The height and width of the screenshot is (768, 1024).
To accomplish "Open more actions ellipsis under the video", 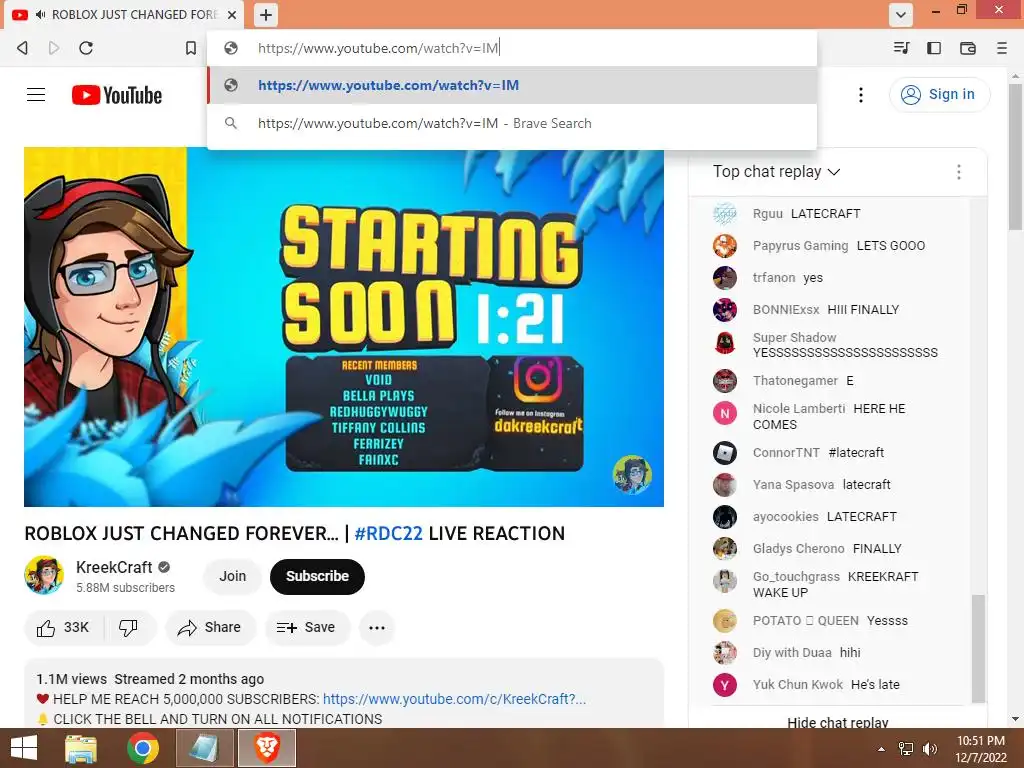I will tap(377, 628).
